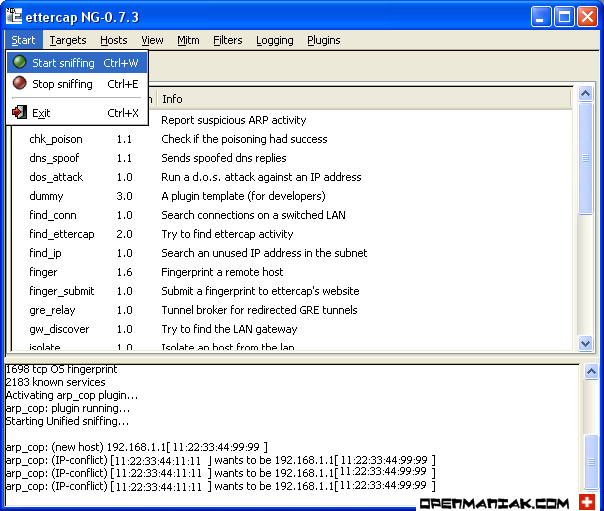
Task: Click the Info column header
Action: (364, 99)
